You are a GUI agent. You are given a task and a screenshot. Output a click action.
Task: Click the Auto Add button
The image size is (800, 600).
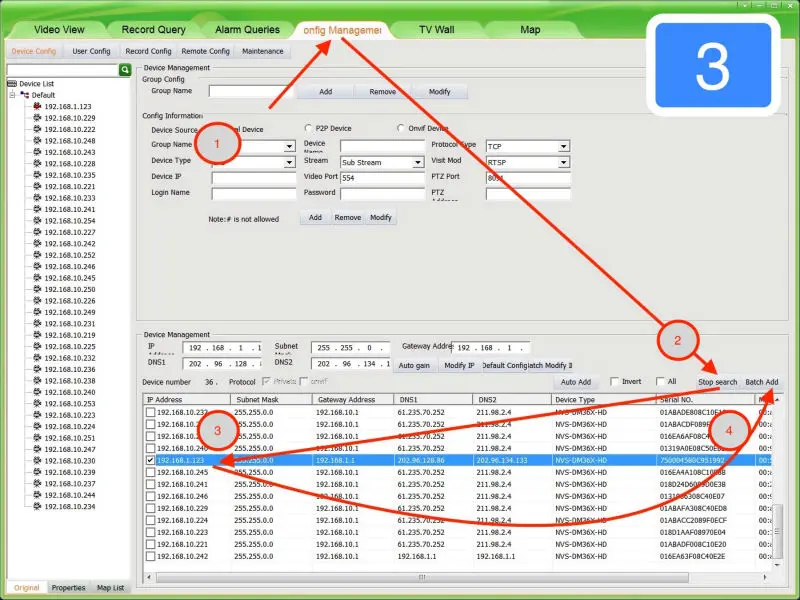576,382
